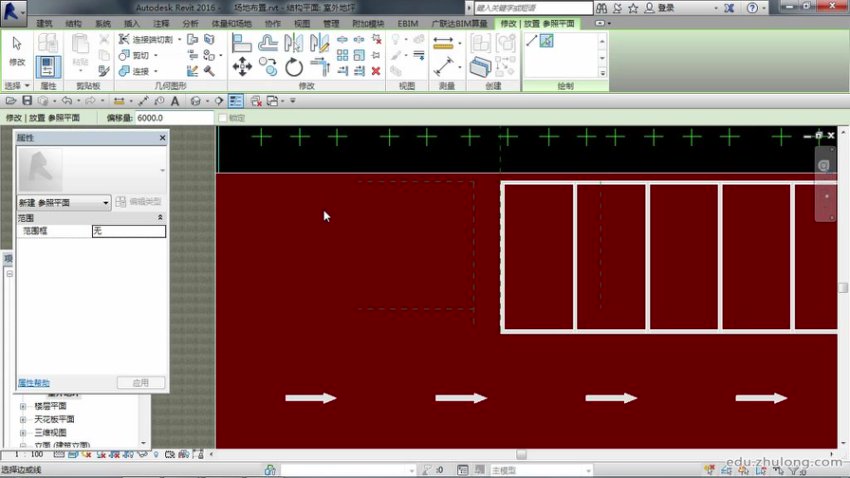
Task: Toggle Reveal Hidden Elements light bulb
Action: click(x=156, y=455)
